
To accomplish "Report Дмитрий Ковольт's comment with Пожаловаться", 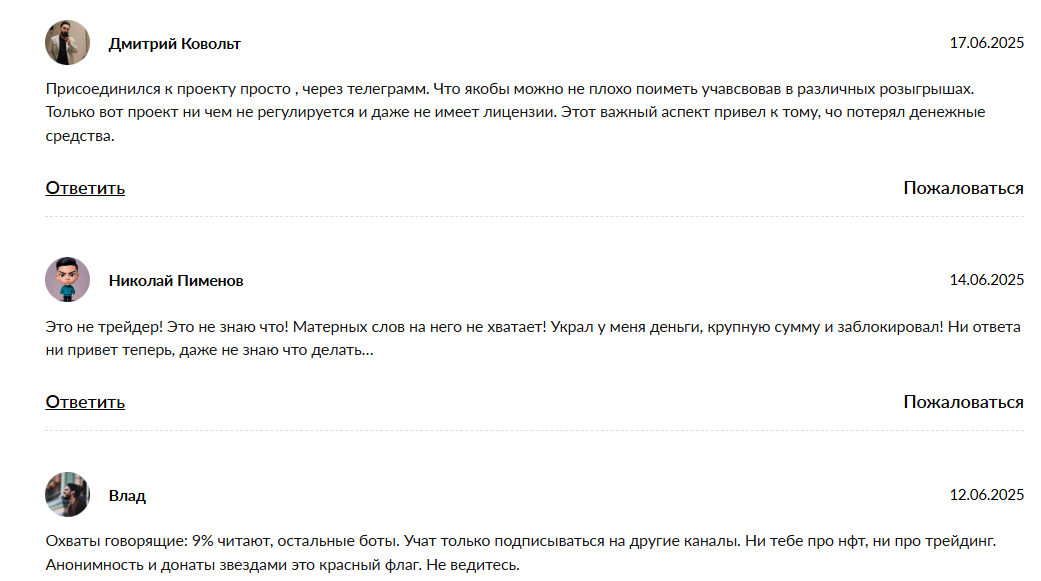I will coord(963,189).
